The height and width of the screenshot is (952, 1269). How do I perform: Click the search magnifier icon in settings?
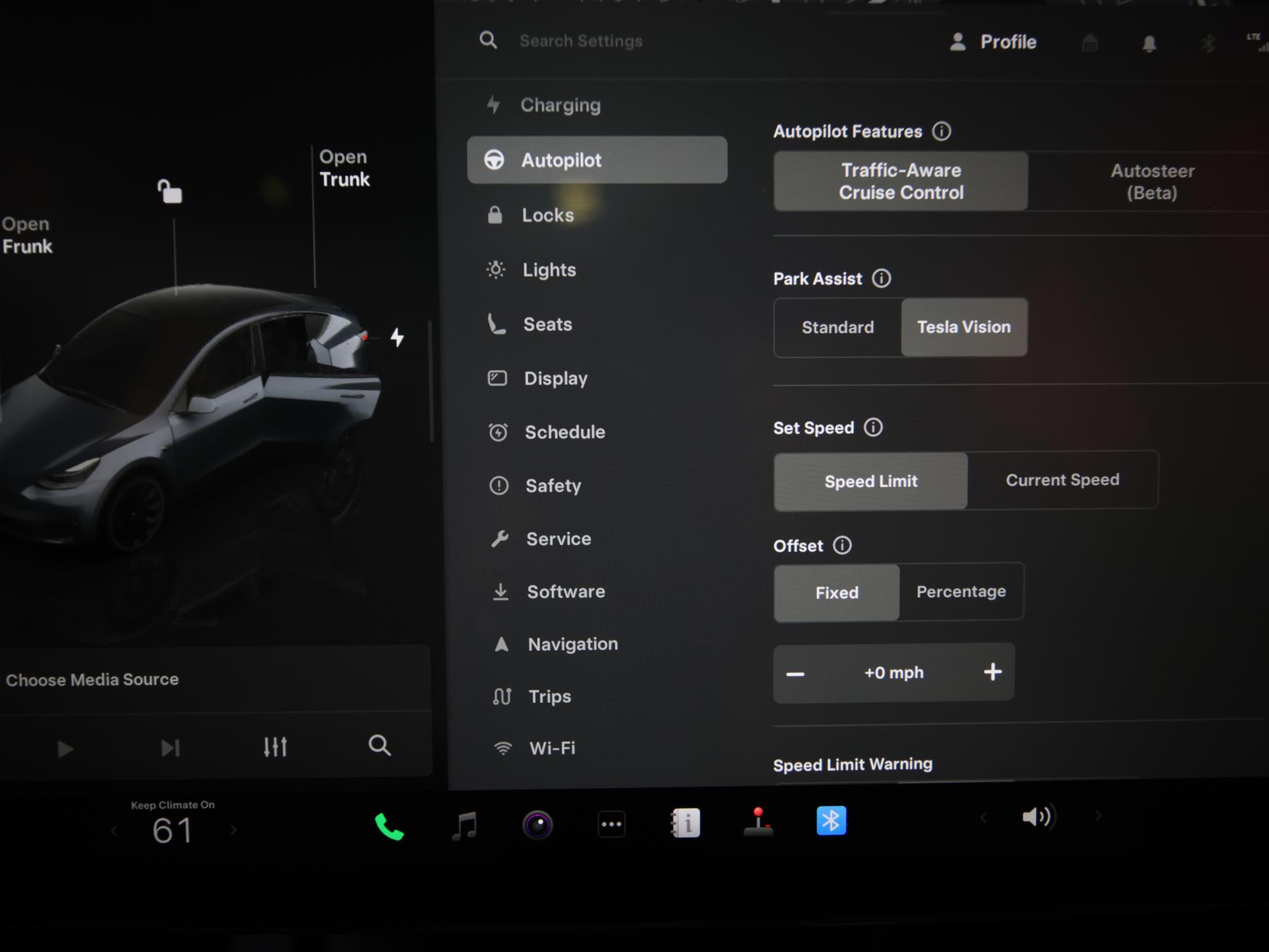coord(488,40)
